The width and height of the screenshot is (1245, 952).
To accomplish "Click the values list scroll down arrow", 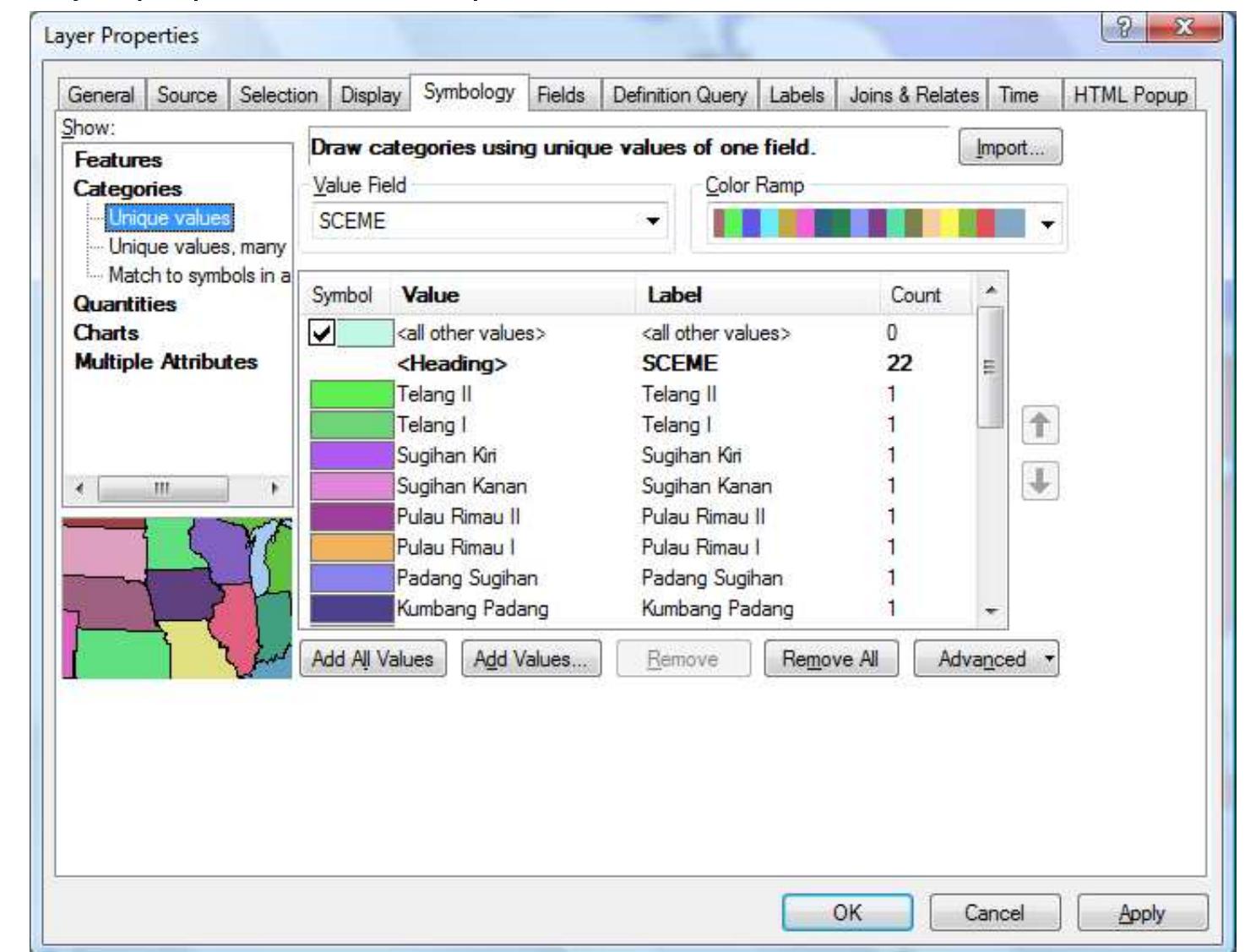I will pos(991,611).
